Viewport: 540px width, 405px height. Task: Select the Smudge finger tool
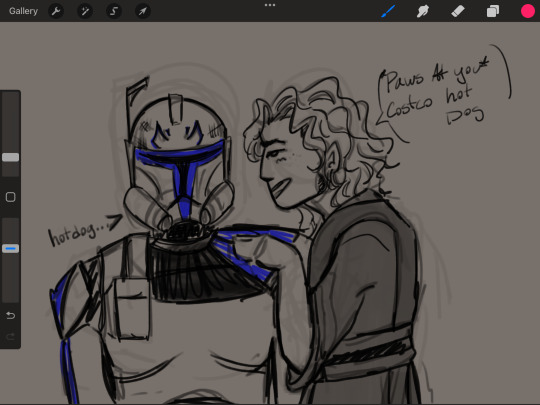tap(423, 11)
